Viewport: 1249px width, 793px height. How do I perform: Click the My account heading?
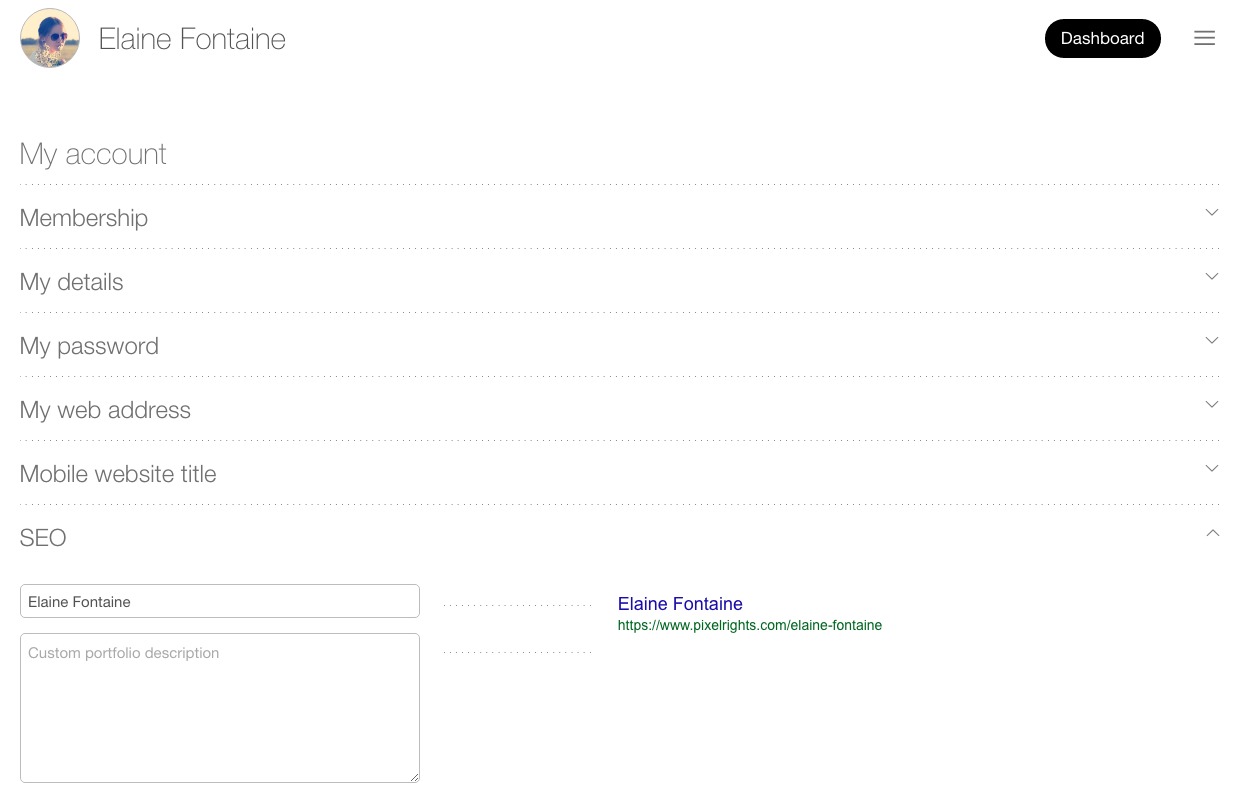tap(93, 154)
